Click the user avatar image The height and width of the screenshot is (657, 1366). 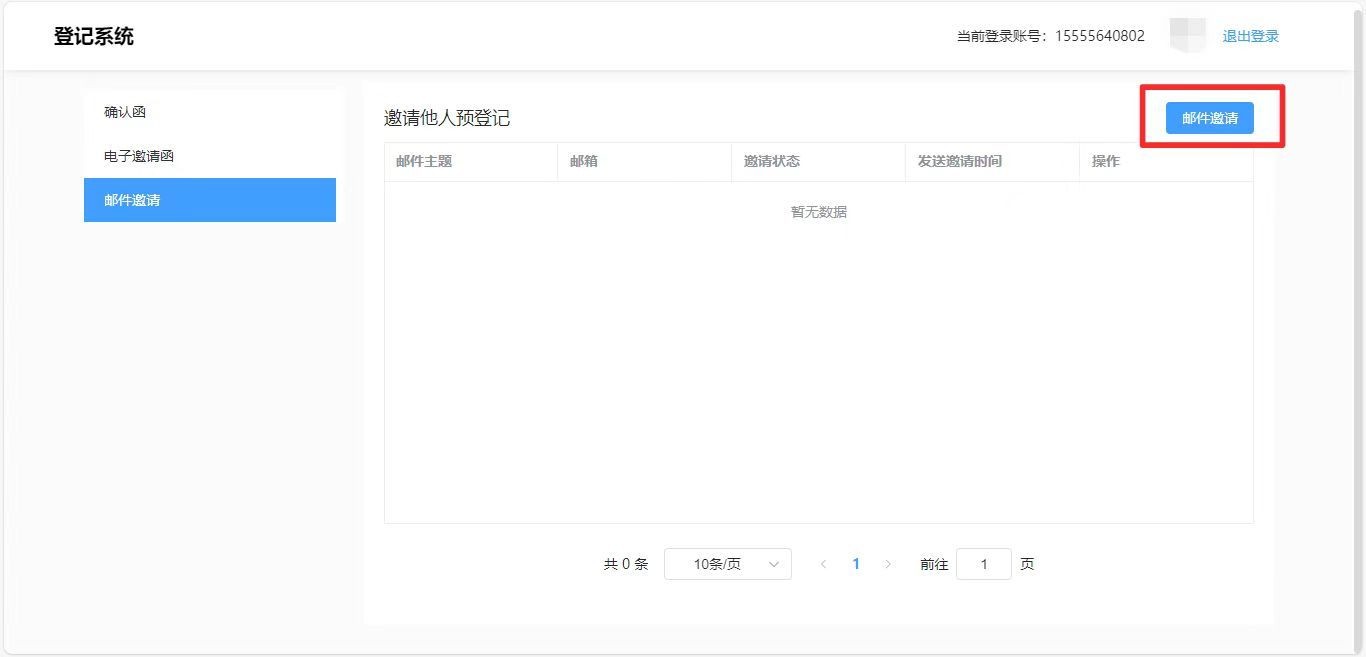pos(1188,36)
